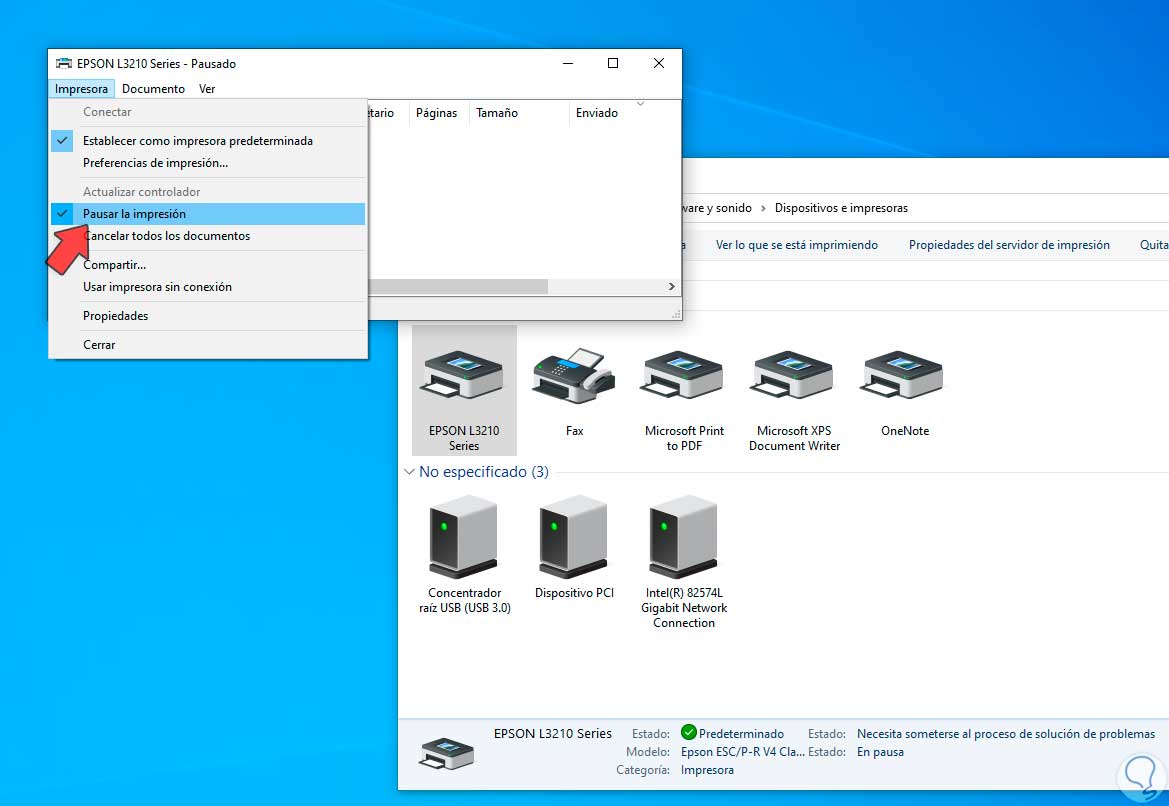The image size is (1169, 806).
Task: Click the horizontal scrollbar right arrow
Action: coord(672,287)
